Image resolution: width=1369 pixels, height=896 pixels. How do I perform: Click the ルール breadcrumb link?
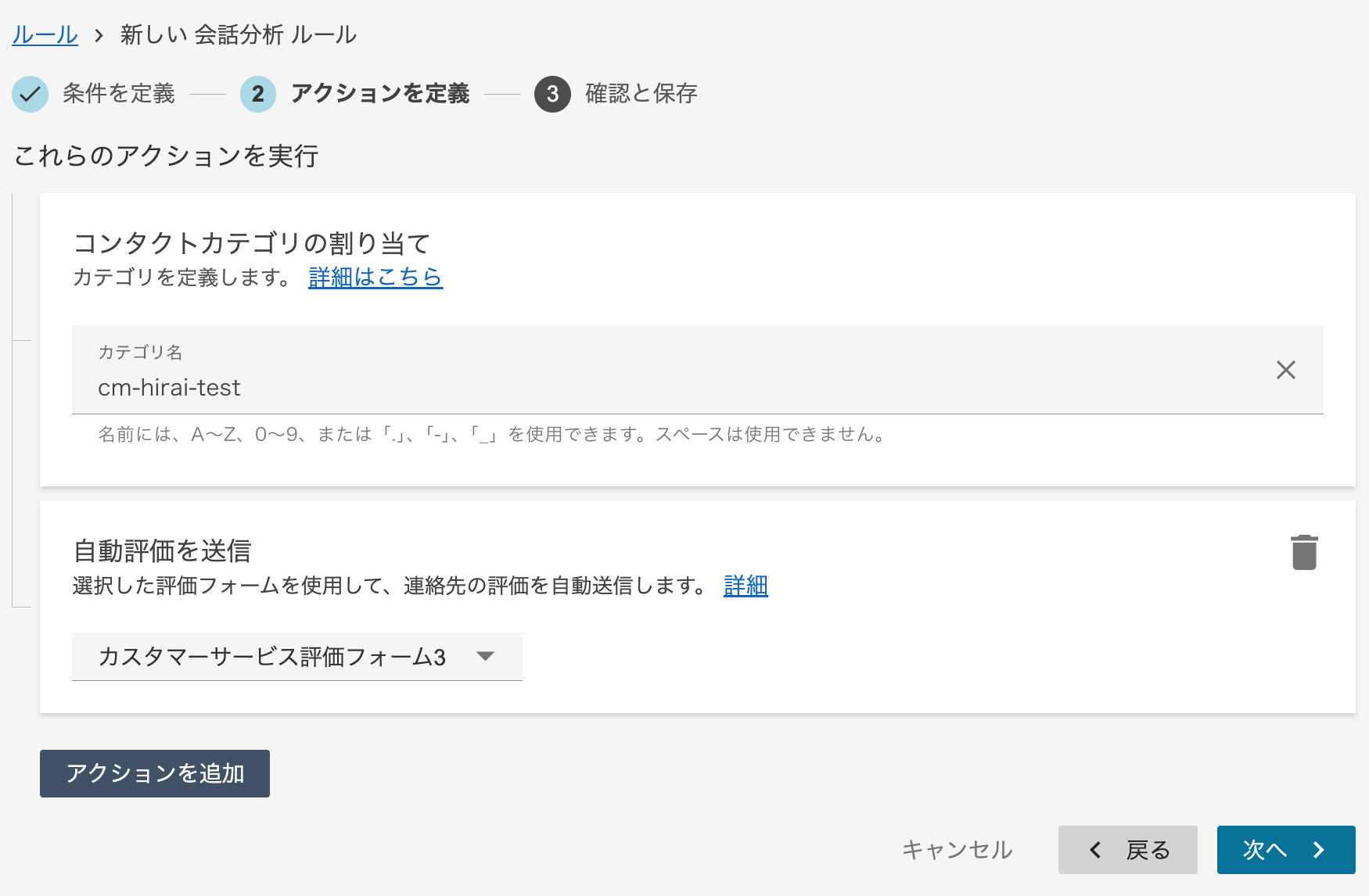click(x=45, y=34)
